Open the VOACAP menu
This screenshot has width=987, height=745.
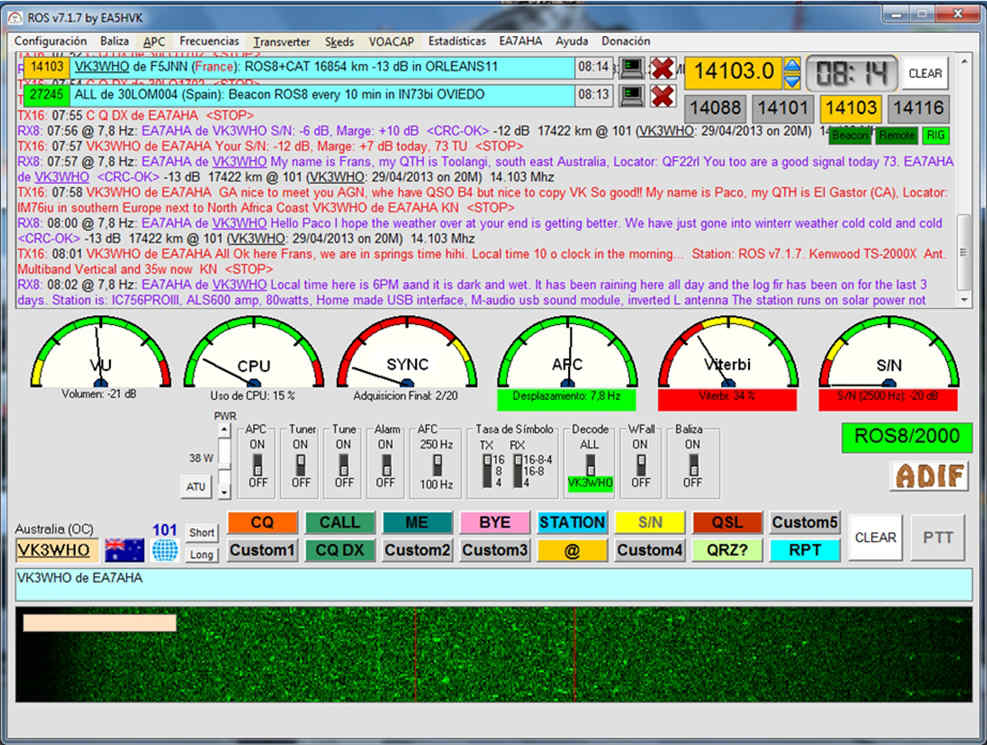click(392, 42)
